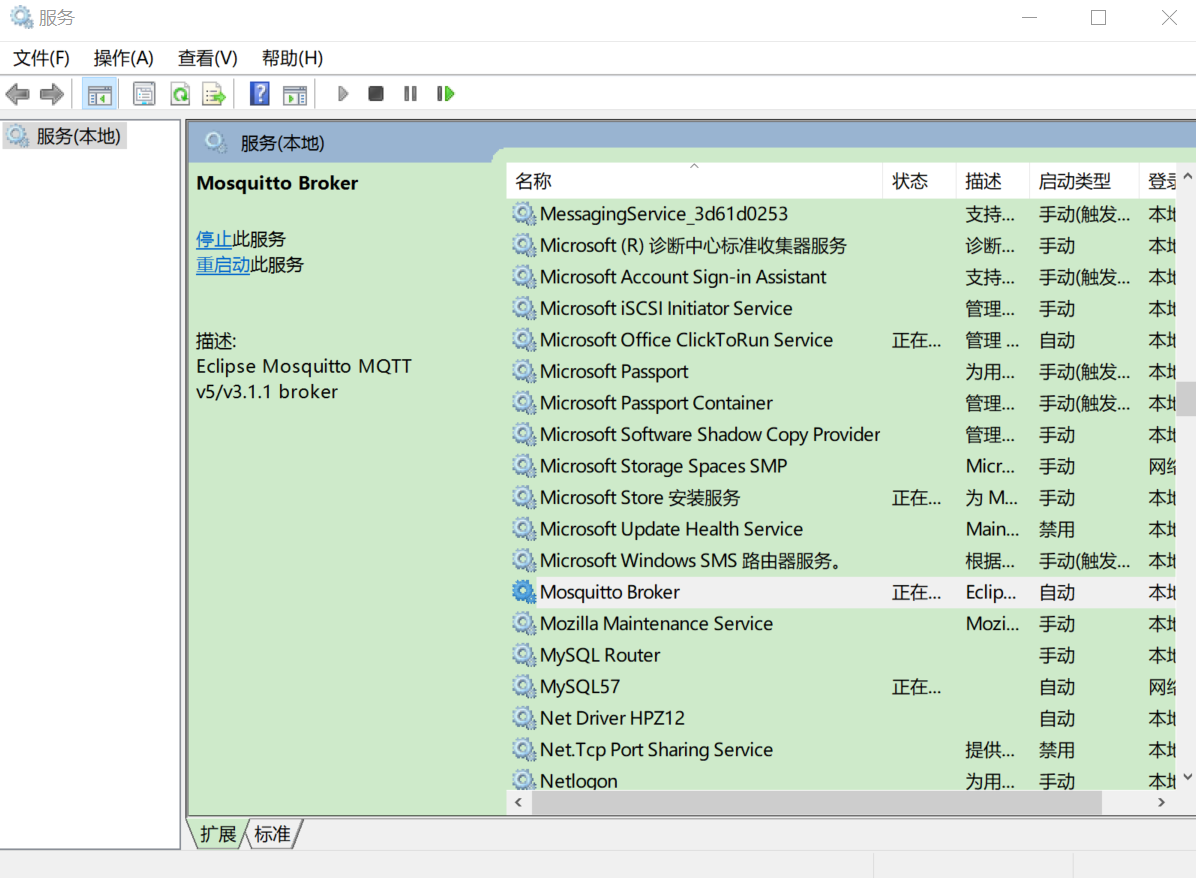Image resolution: width=1196 pixels, height=878 pixels.
Task: Click the Mozi... description cell
Action: [992, 623]
